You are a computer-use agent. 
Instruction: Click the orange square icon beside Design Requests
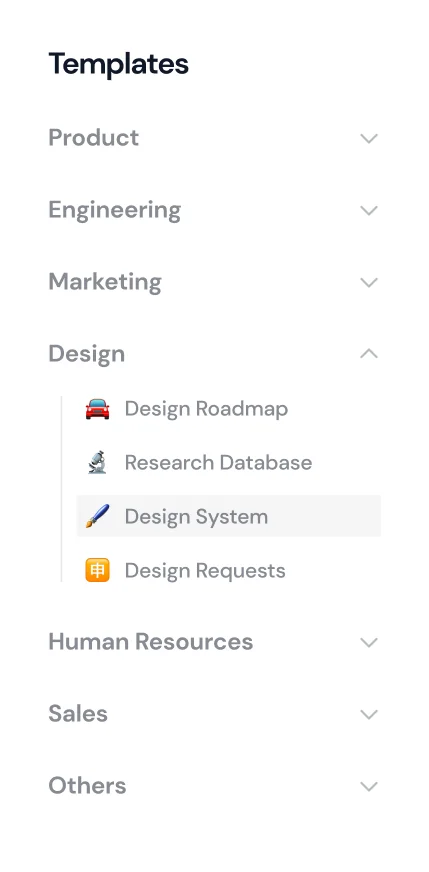97,571
